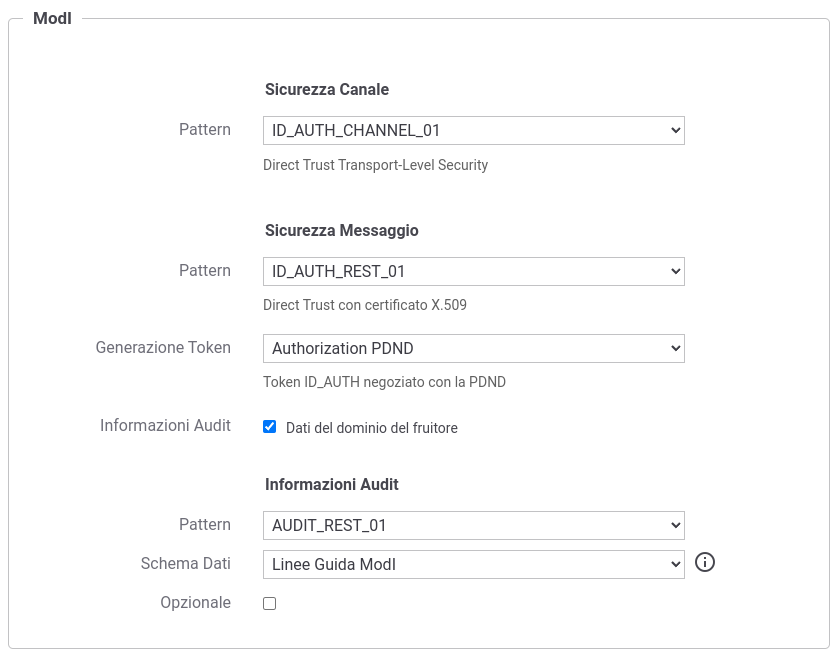Click the Sicurezza Messaggio heading
The image size is (838, 660).
pyautogui.click(x=342, y=230)
